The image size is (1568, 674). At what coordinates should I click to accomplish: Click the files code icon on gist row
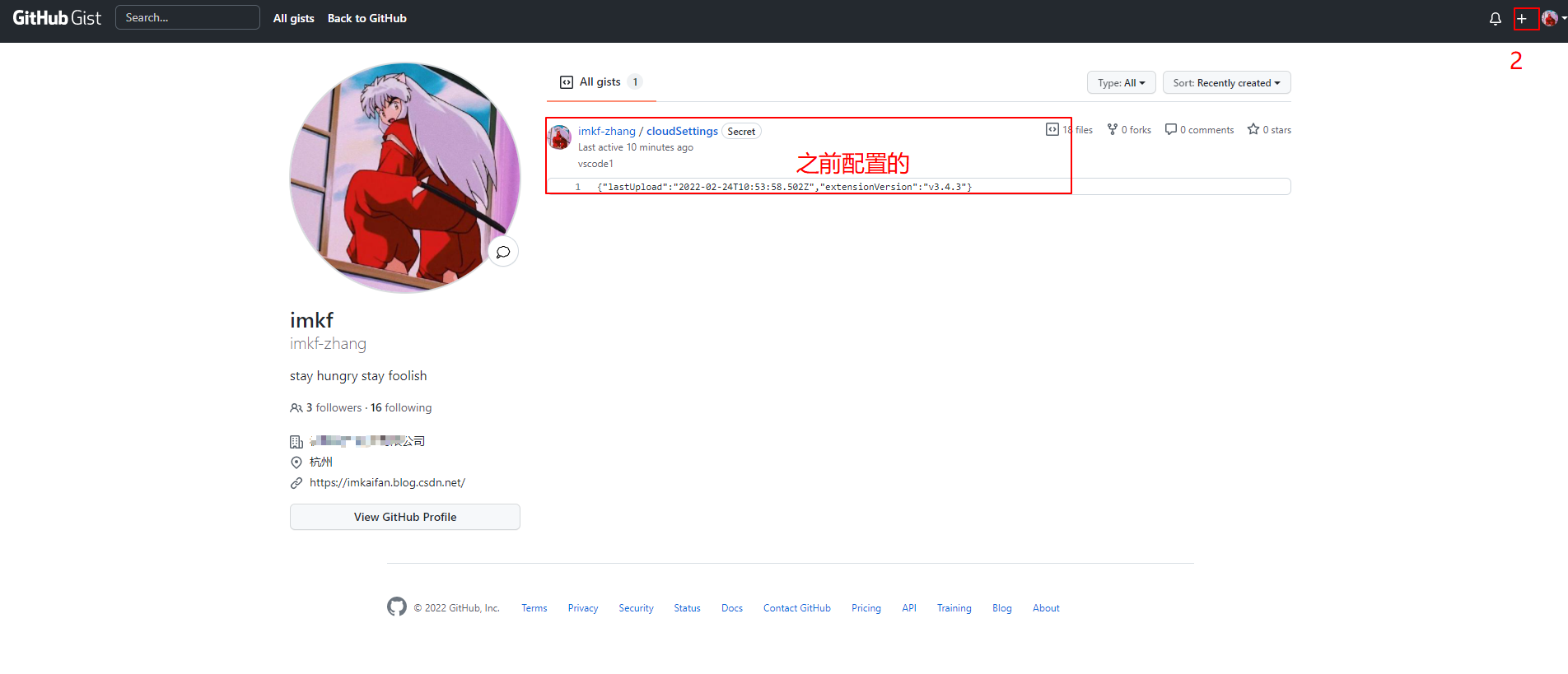(x=1052, y=129)
